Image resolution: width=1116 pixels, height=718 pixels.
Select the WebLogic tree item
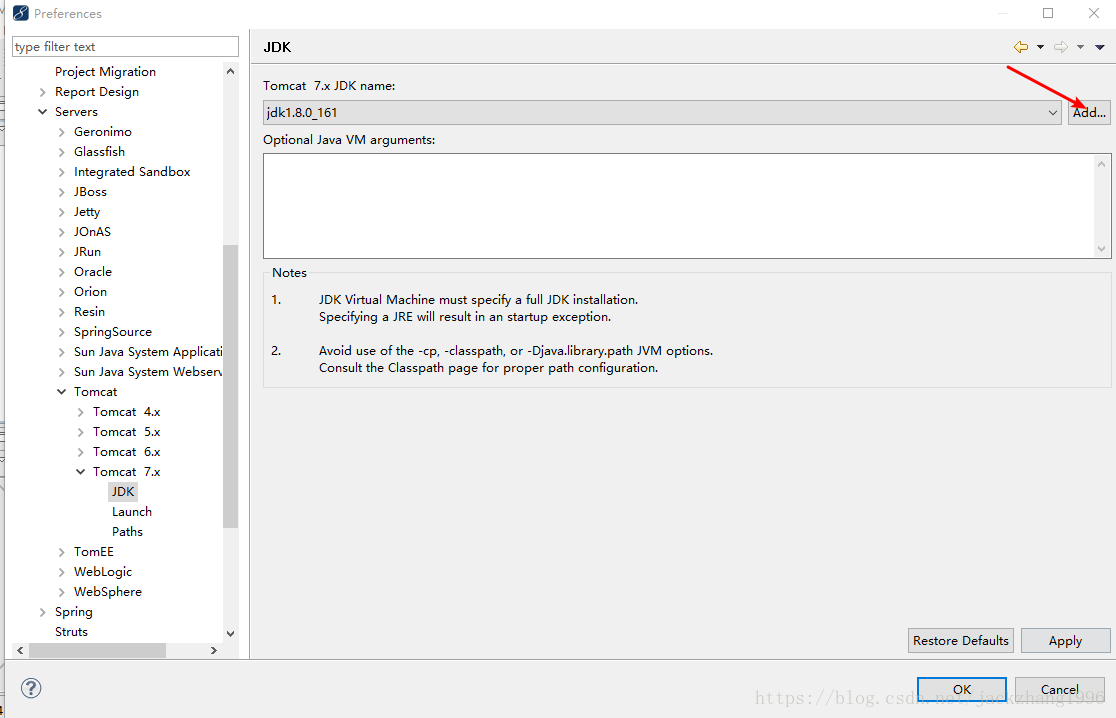(x=103, y=571)
